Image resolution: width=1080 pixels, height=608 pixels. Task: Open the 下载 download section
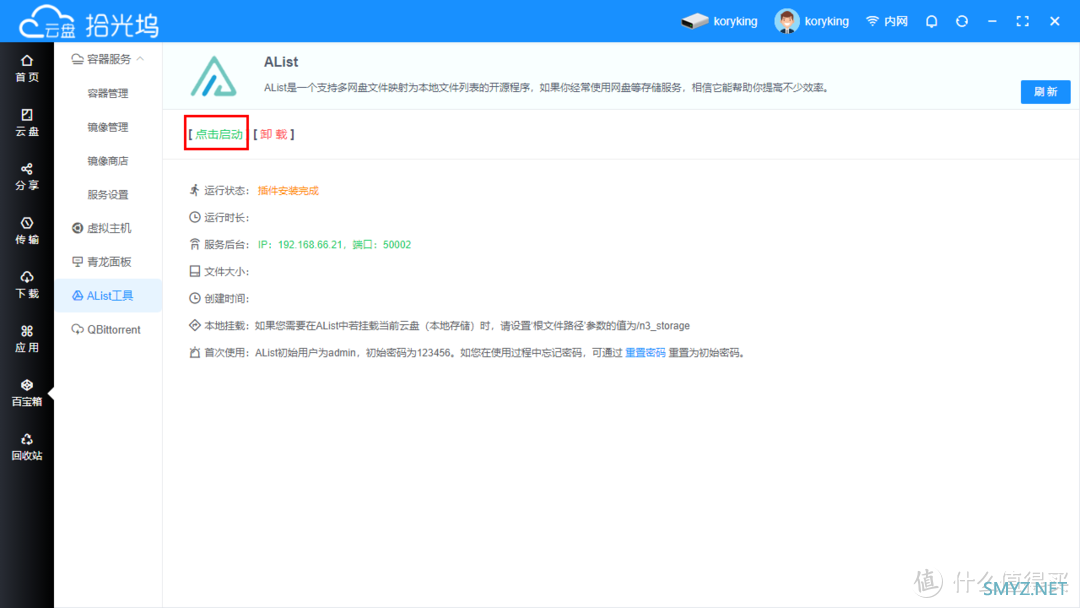coord(27,285)
